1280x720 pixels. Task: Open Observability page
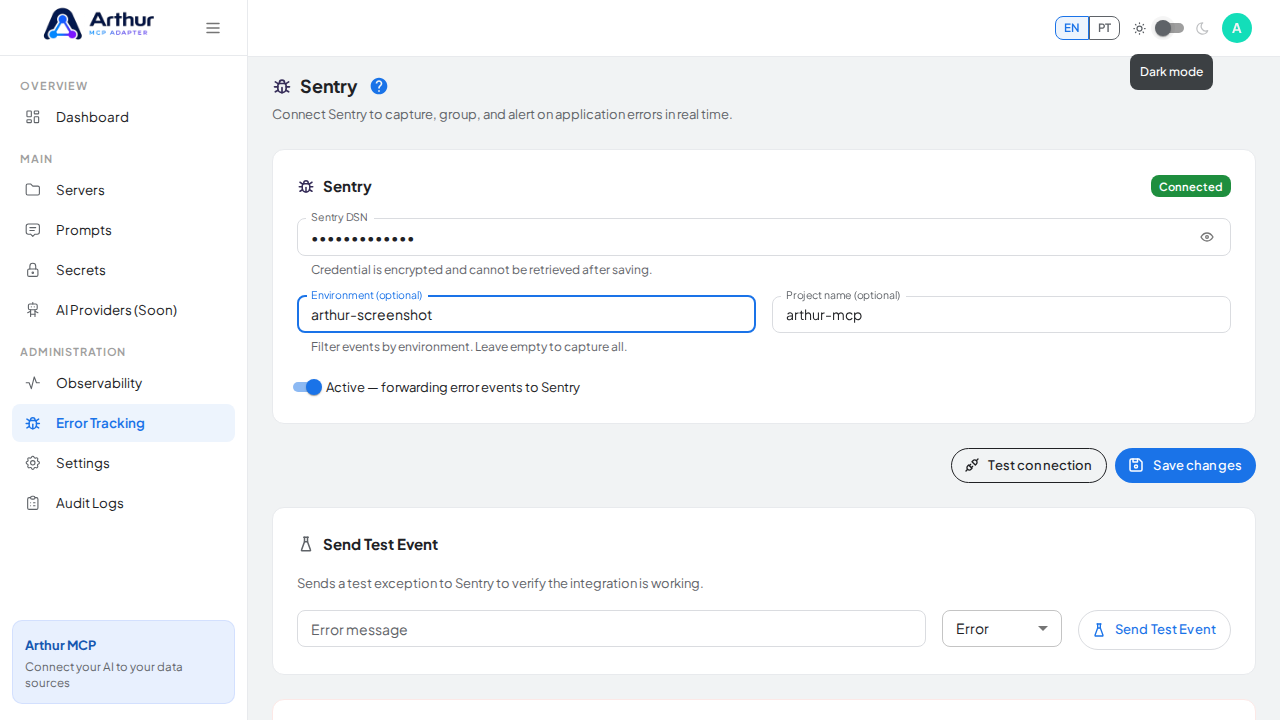point(123,383)
